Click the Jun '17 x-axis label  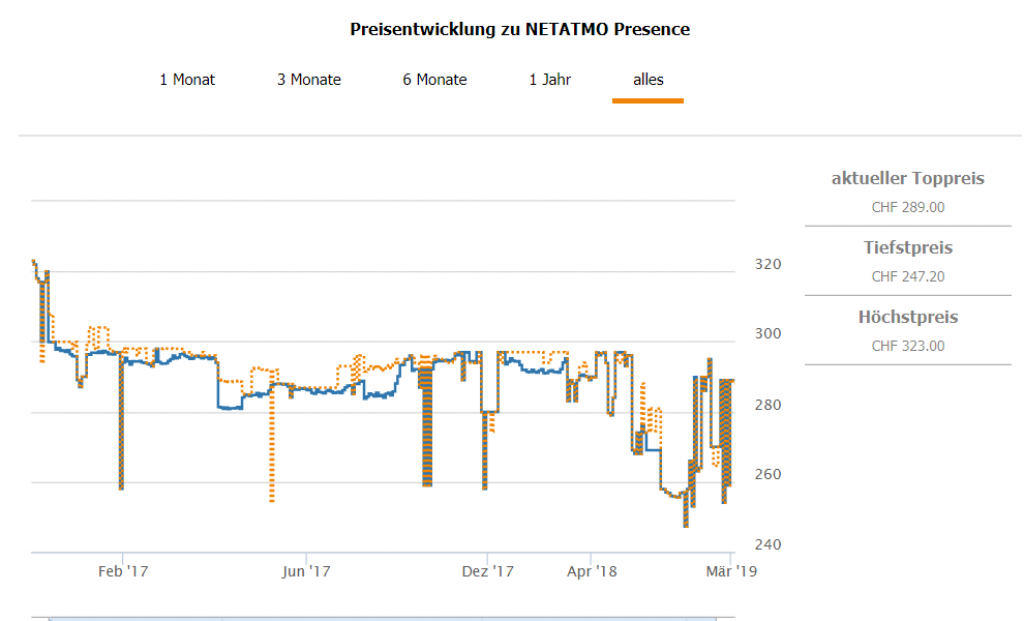[306, 572]
